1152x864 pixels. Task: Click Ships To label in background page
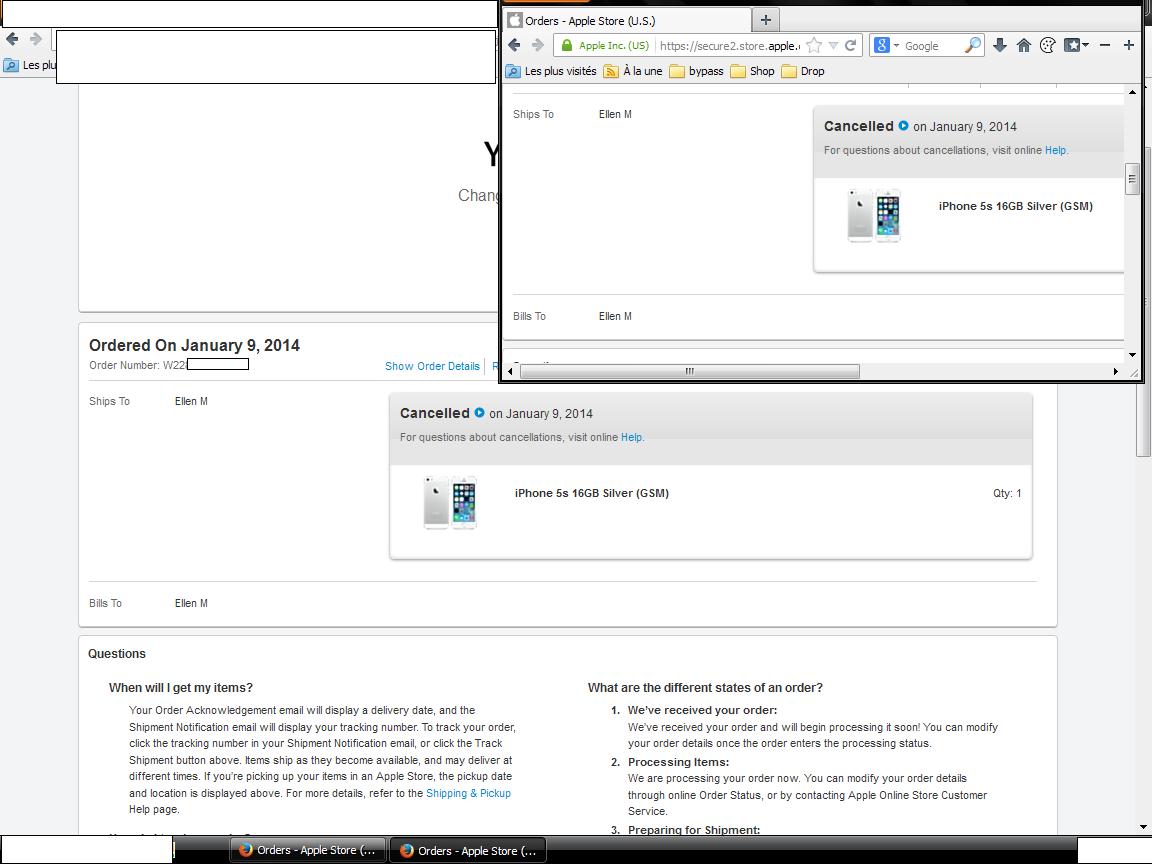(x=109, y=401)
